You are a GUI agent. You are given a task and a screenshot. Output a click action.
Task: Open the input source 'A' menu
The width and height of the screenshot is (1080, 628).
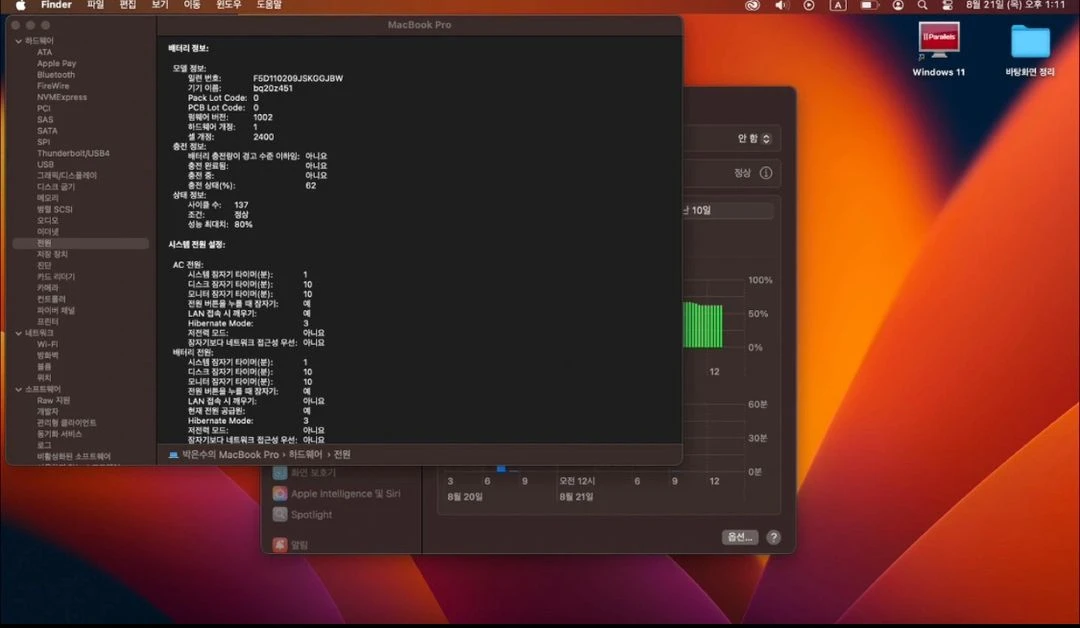(x=838, y=5)
